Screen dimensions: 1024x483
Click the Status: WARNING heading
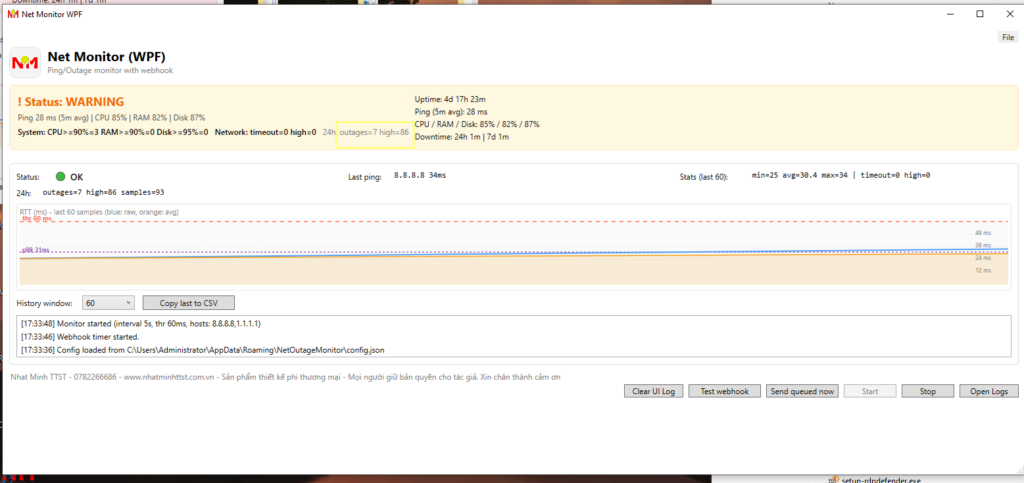click(x=72, y=102)
